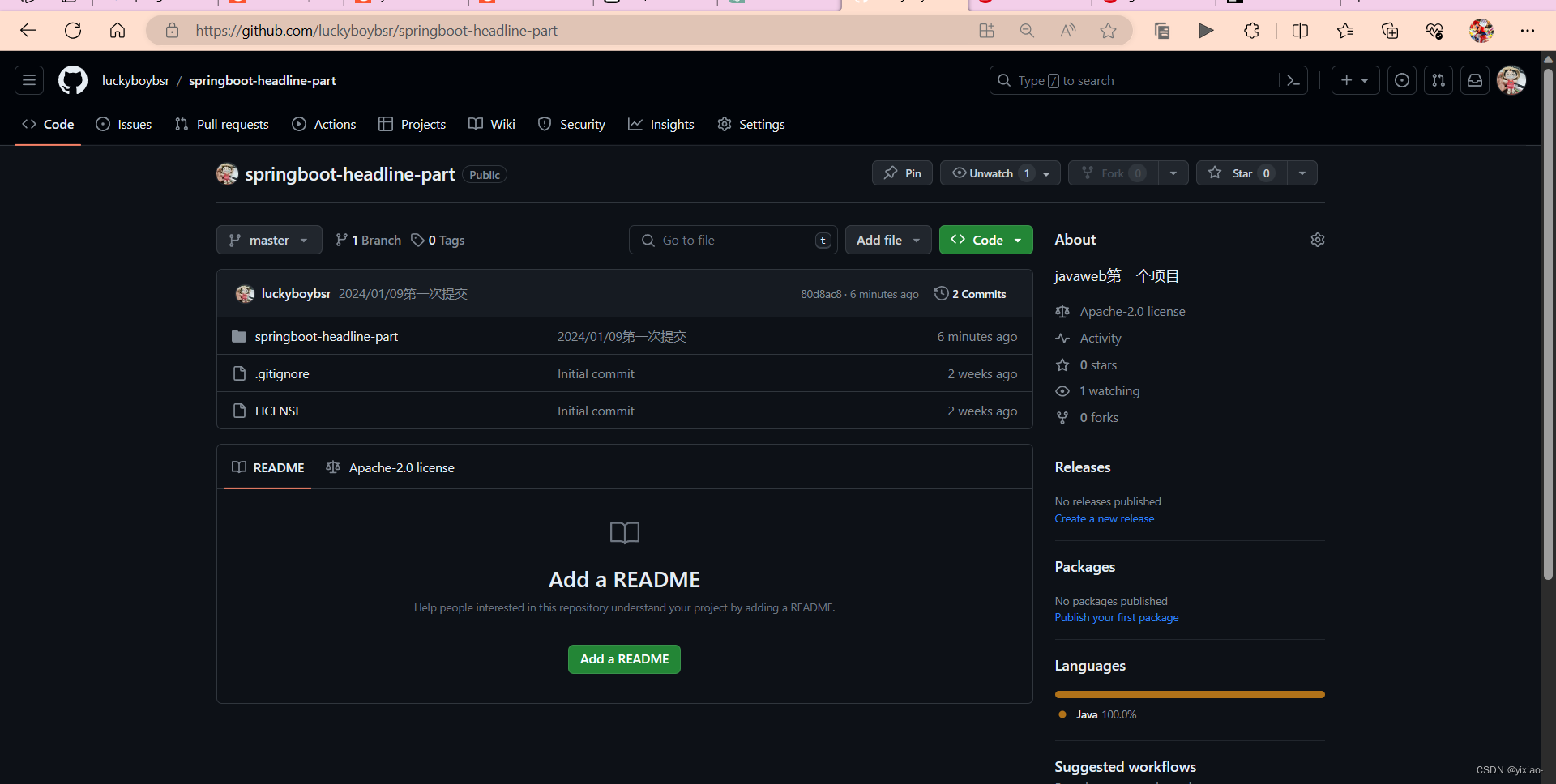Open the Wiki tab

coord(492,124)
